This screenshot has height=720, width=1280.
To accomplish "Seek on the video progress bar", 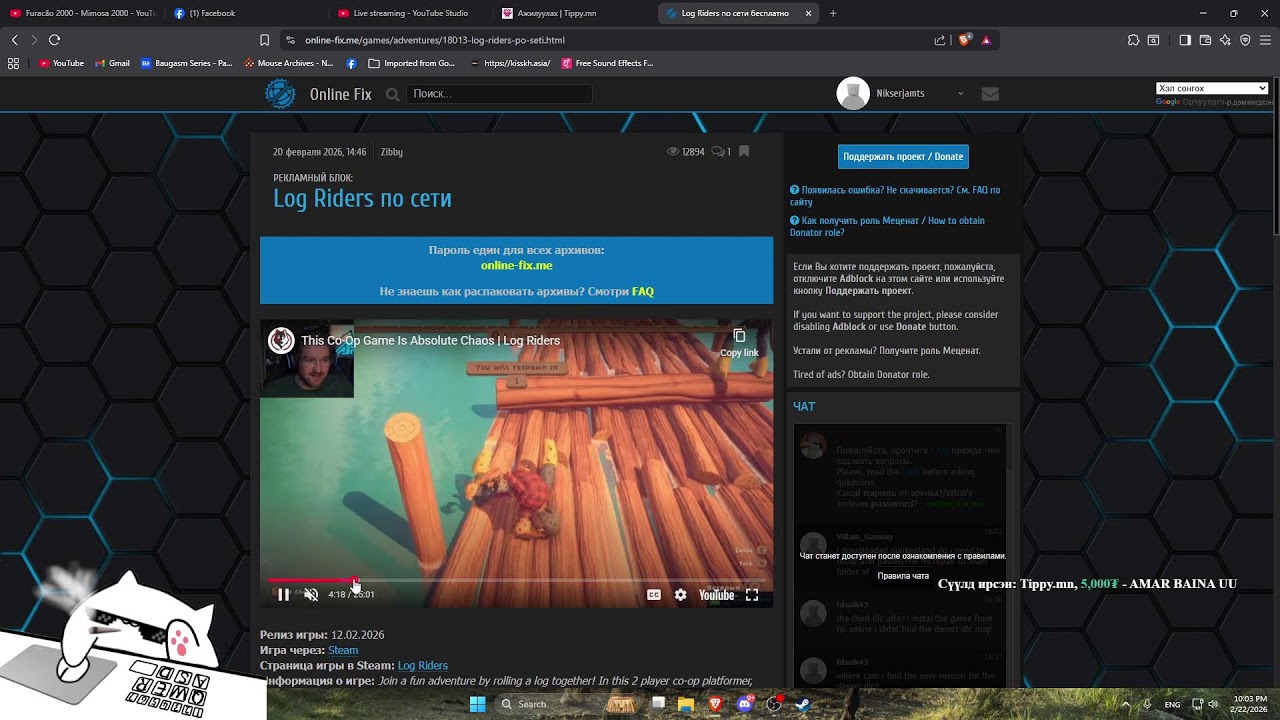I will tap(516, 580).
